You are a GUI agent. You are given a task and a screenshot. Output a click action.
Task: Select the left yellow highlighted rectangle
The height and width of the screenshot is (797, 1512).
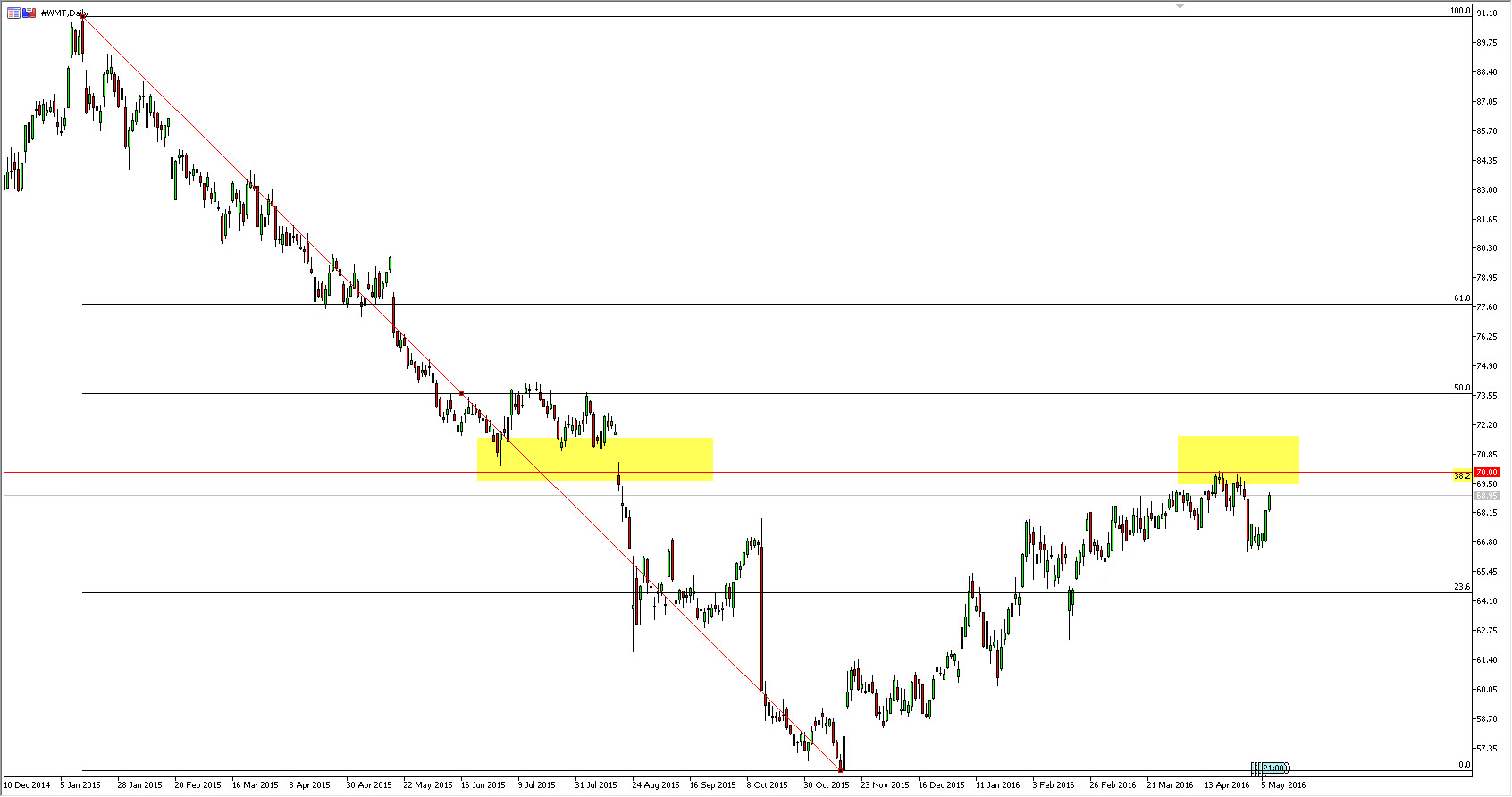pyautogui.click(x=594, y=459)
